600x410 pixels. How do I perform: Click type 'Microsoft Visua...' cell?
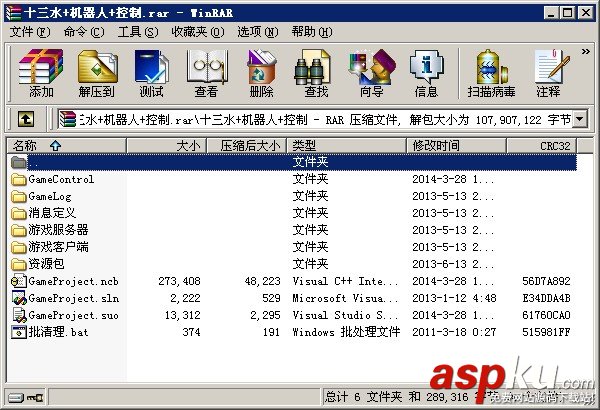[x=346, y=298]
